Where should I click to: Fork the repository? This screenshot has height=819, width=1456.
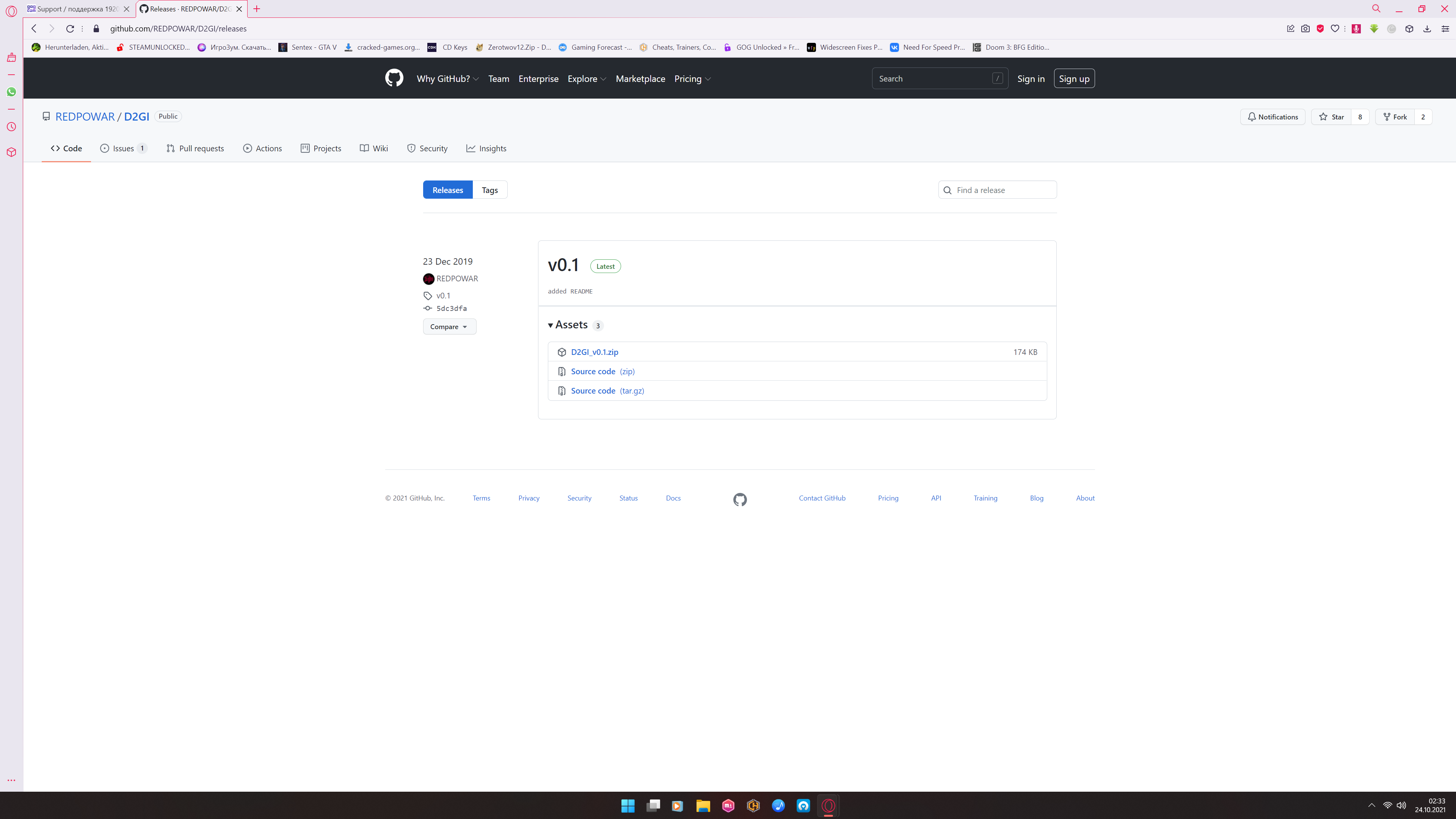click(x=1395, y=116)
